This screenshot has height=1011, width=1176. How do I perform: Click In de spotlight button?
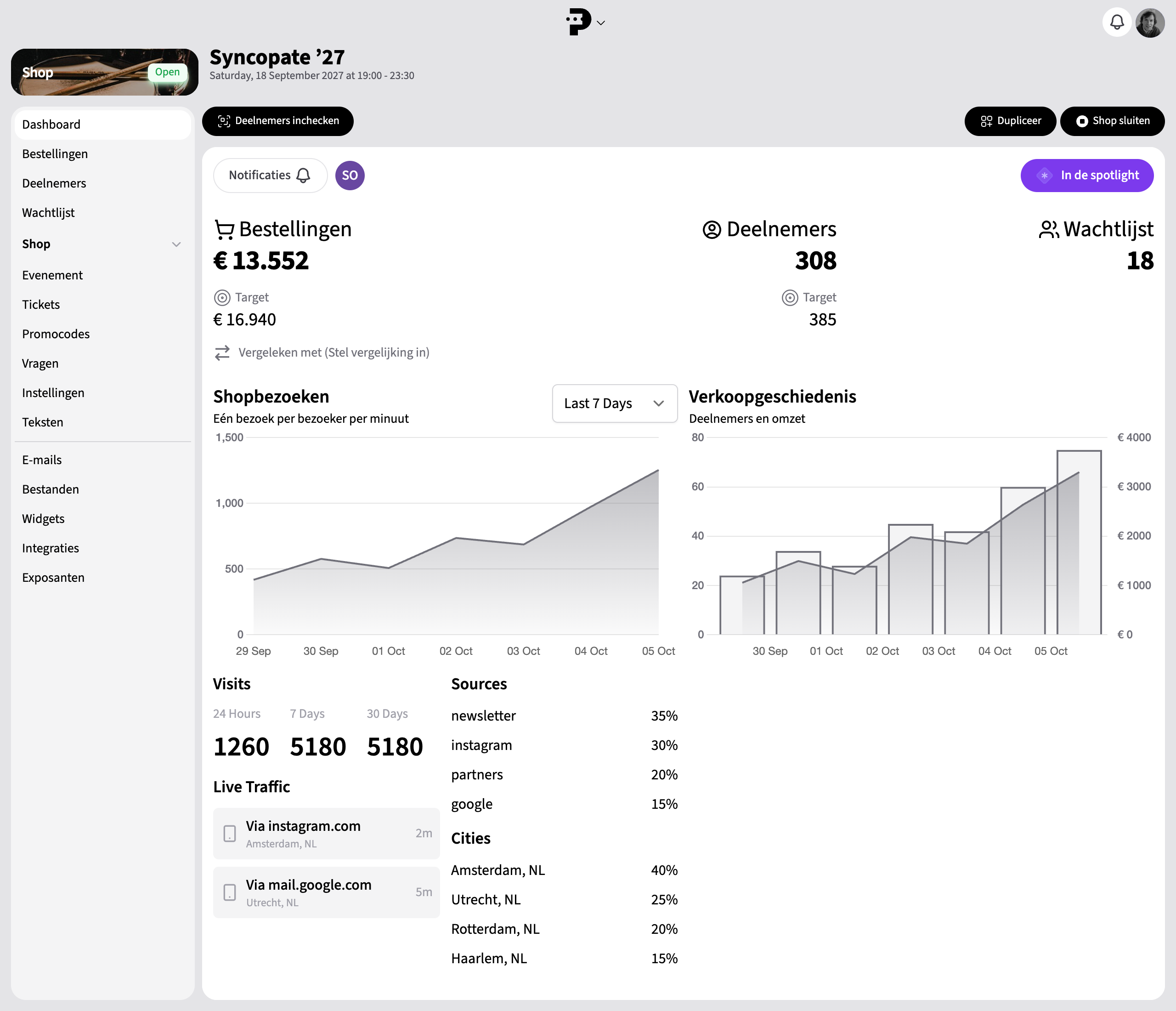[x=1087, y=176]
